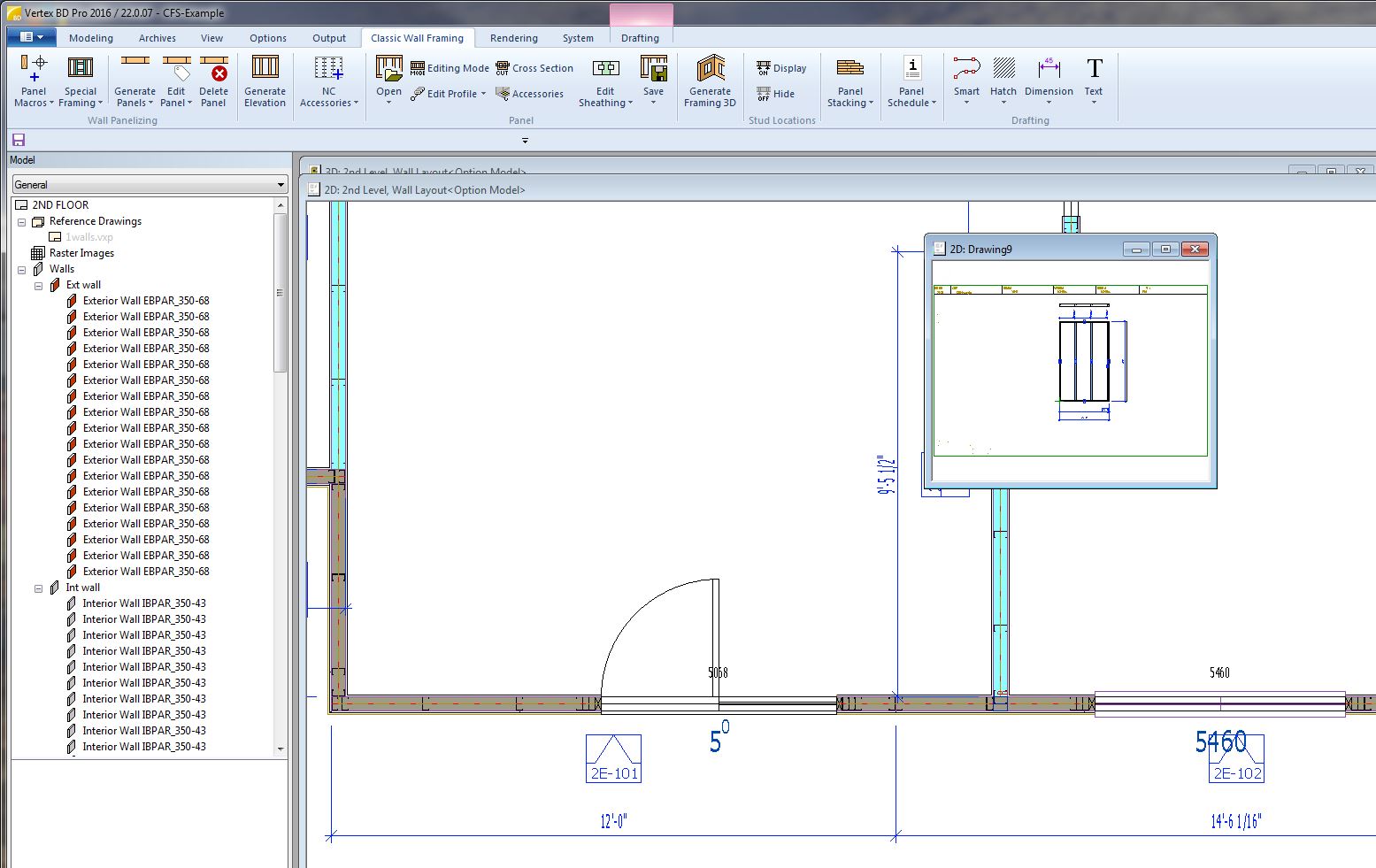The height and width of the screenshot is (868, 1376).
Task: Click the Generate Elevation icon
Action: tap(265, 81)
